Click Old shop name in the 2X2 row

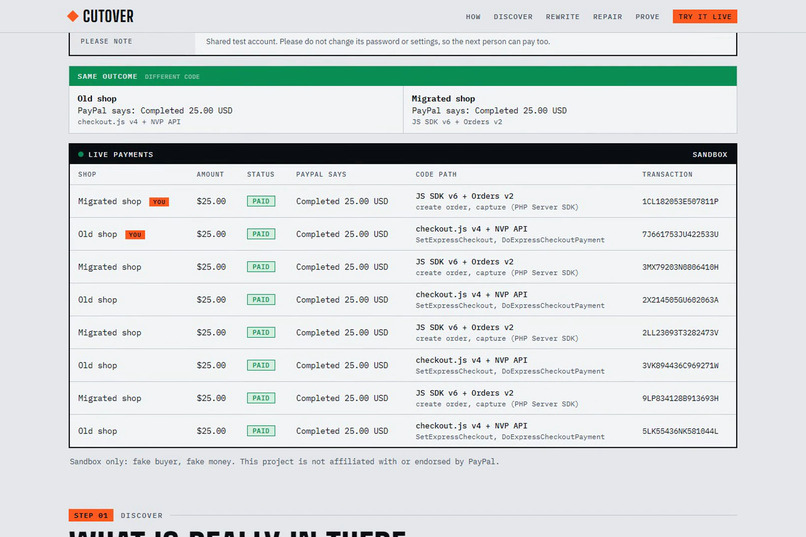pos(98,300)
